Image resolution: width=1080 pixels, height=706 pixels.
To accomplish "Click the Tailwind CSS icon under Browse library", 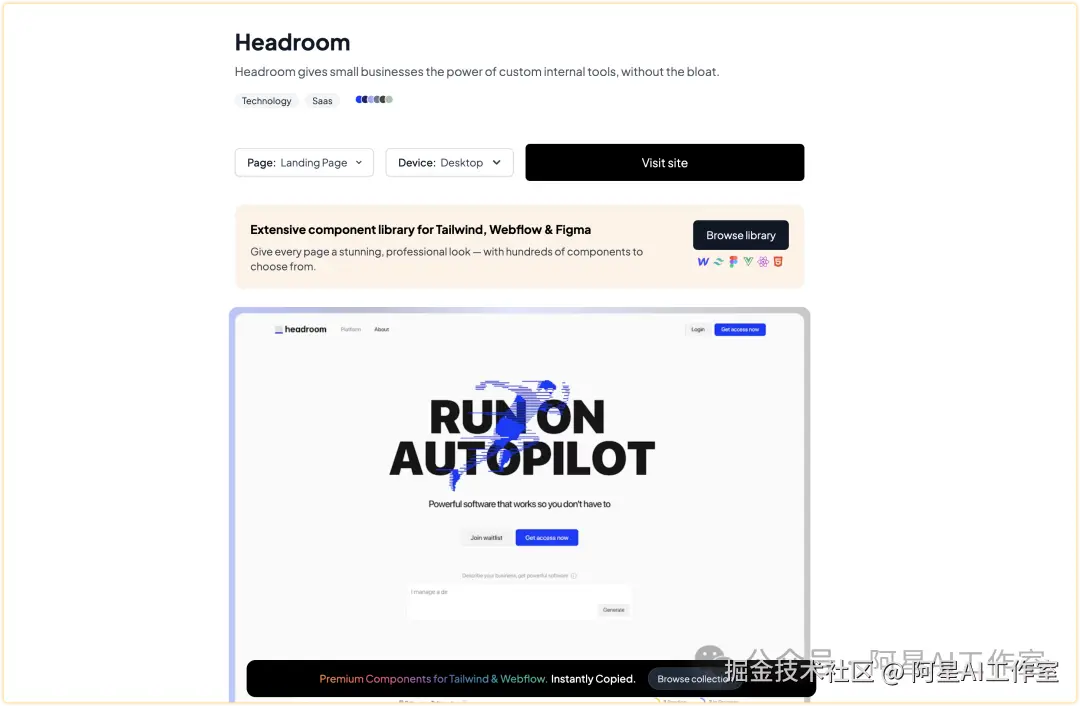I will [x=718, y=262].
